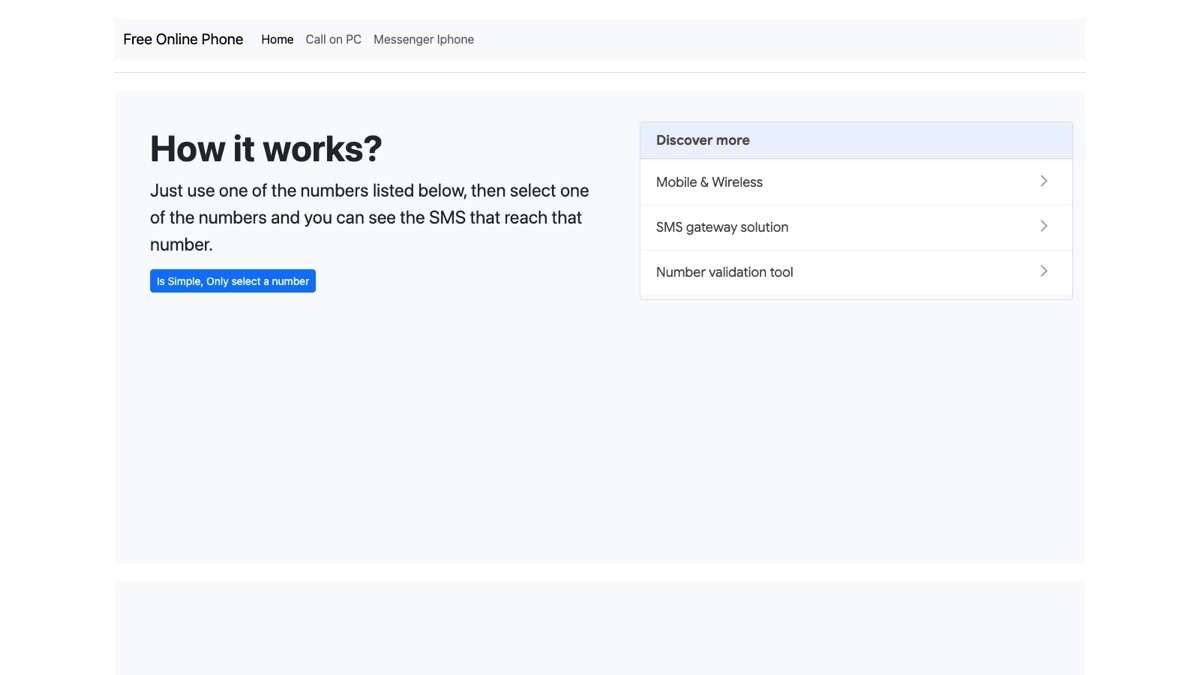The width and height of the screenshot is (1200, 675).
Task: Click the arrow beside SMS gateway solution
Action: click(1043, 226)
